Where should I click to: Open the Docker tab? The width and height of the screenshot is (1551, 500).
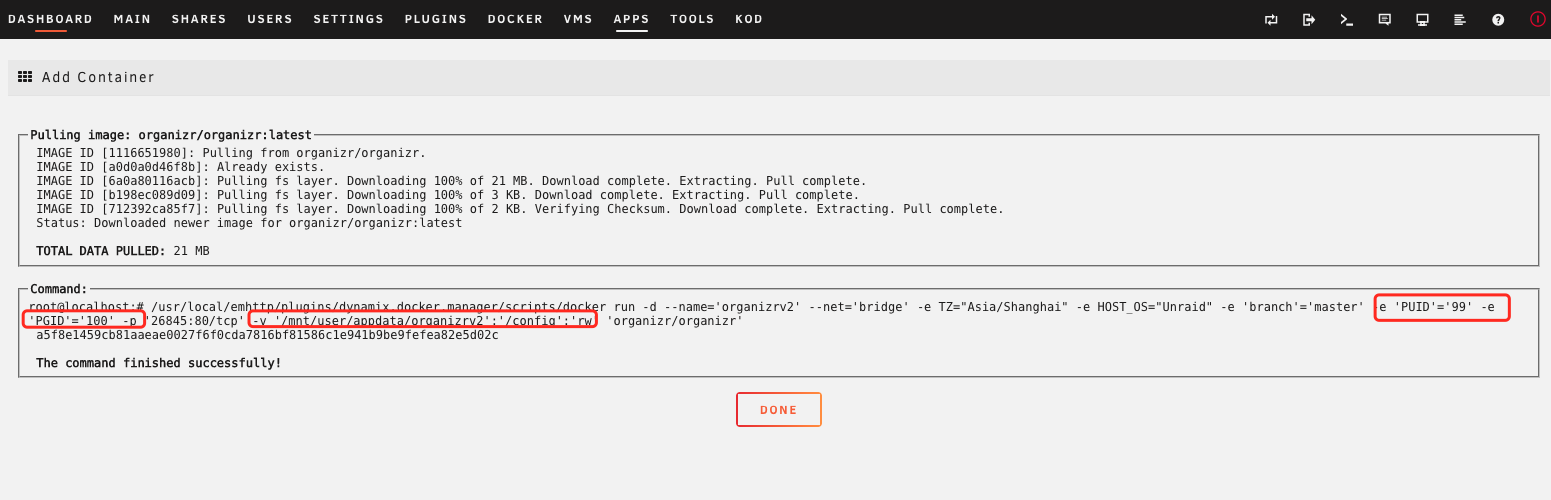click(x=516, y=19)
